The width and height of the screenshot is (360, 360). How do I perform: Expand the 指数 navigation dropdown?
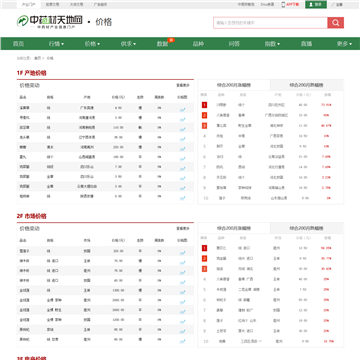point(272,44)
